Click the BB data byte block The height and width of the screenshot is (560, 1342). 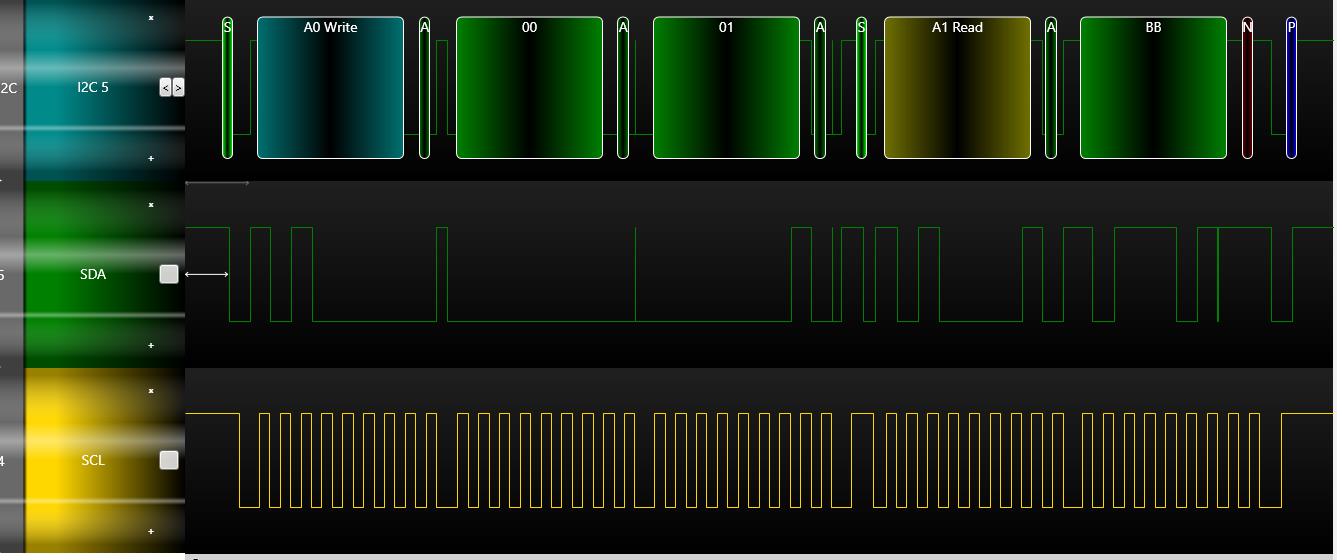pyautogui.click(x=1153, y=88)
